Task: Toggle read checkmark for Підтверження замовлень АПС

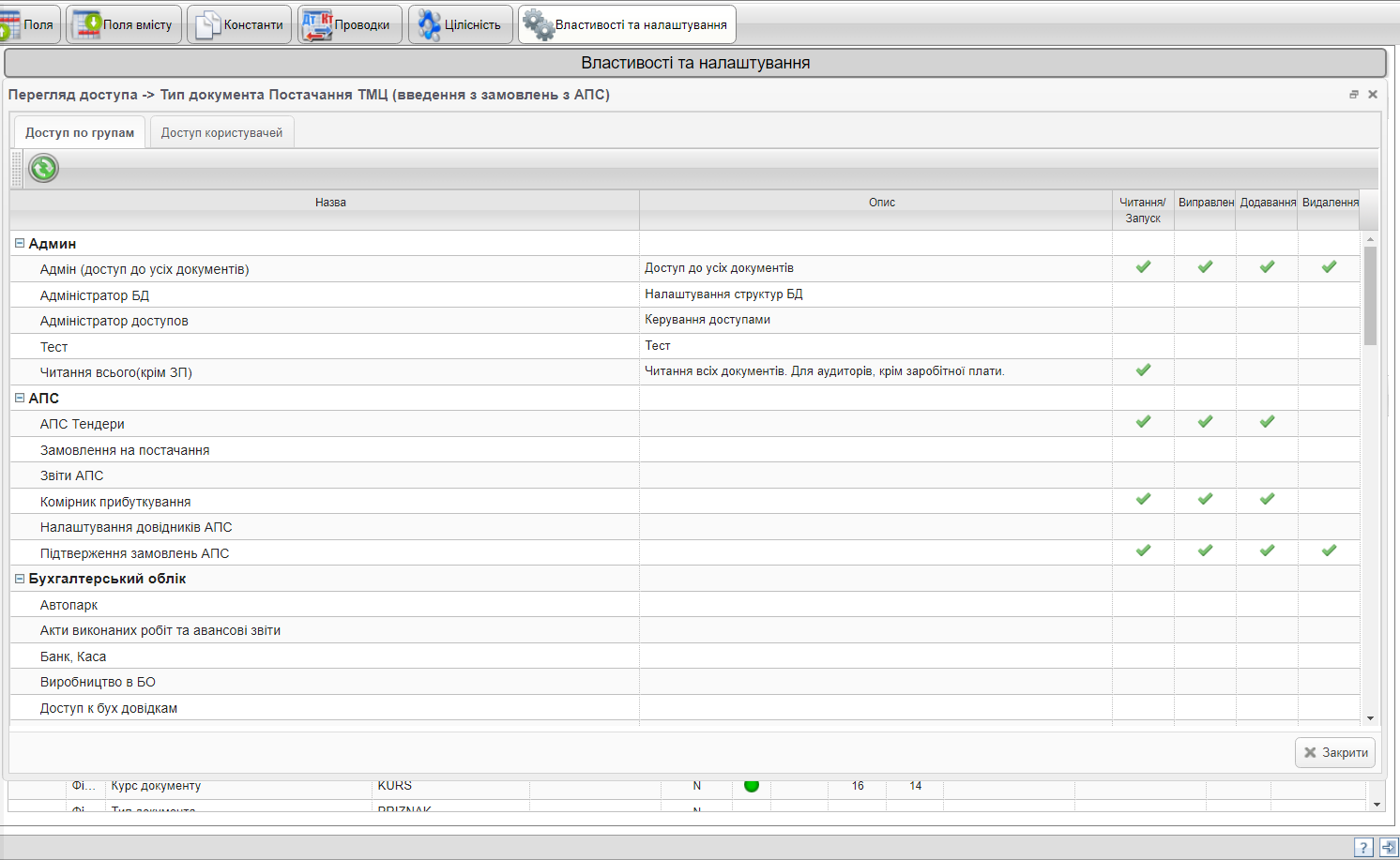Action: (x=1143, y=551)
